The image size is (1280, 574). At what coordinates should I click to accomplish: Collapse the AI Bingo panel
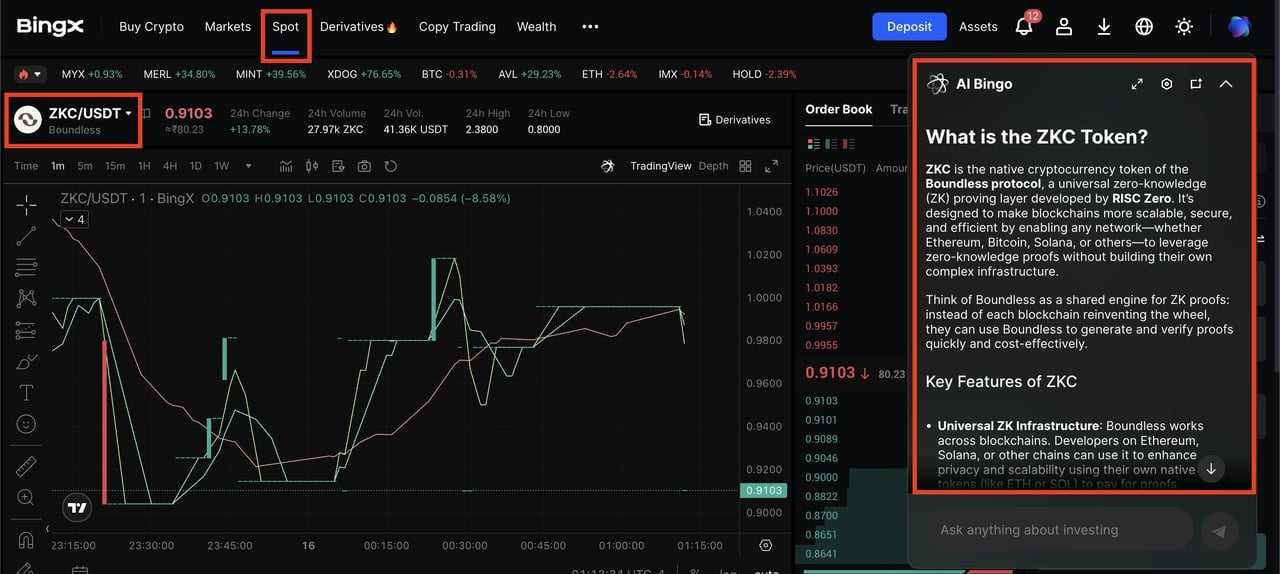coord(1226,84)
